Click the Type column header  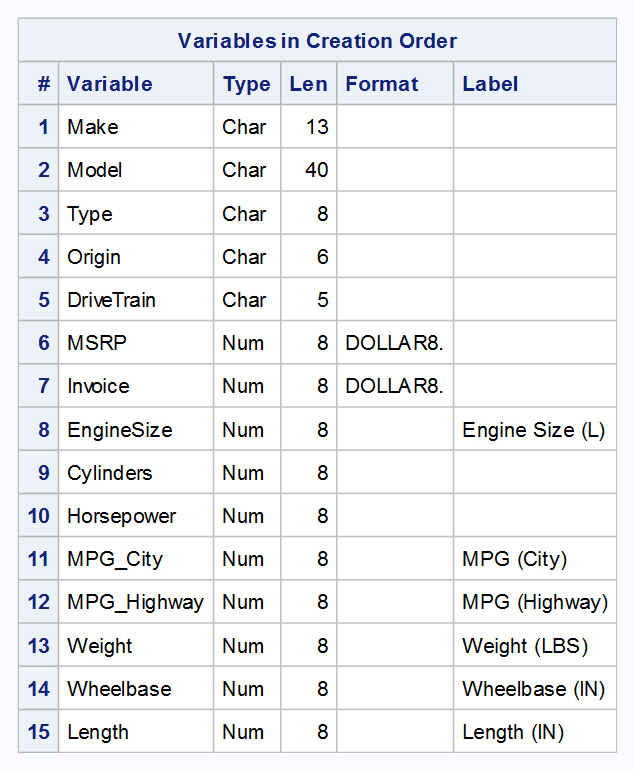[246, 84]
